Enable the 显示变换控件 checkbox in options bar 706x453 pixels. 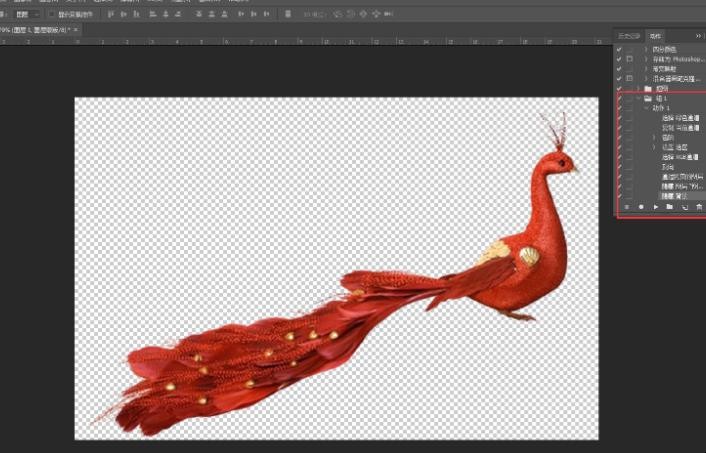pyautogui.click(x=52, y=14)
